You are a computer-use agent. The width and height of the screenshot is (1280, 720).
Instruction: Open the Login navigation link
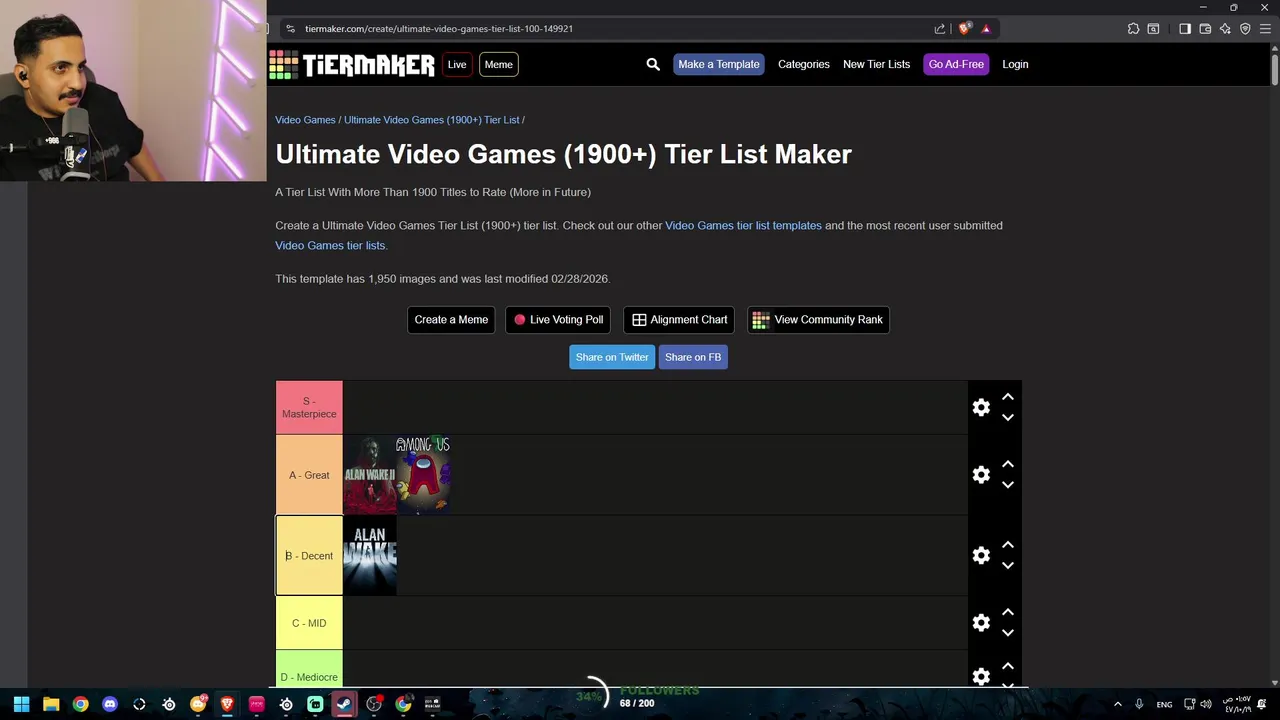1015,64
